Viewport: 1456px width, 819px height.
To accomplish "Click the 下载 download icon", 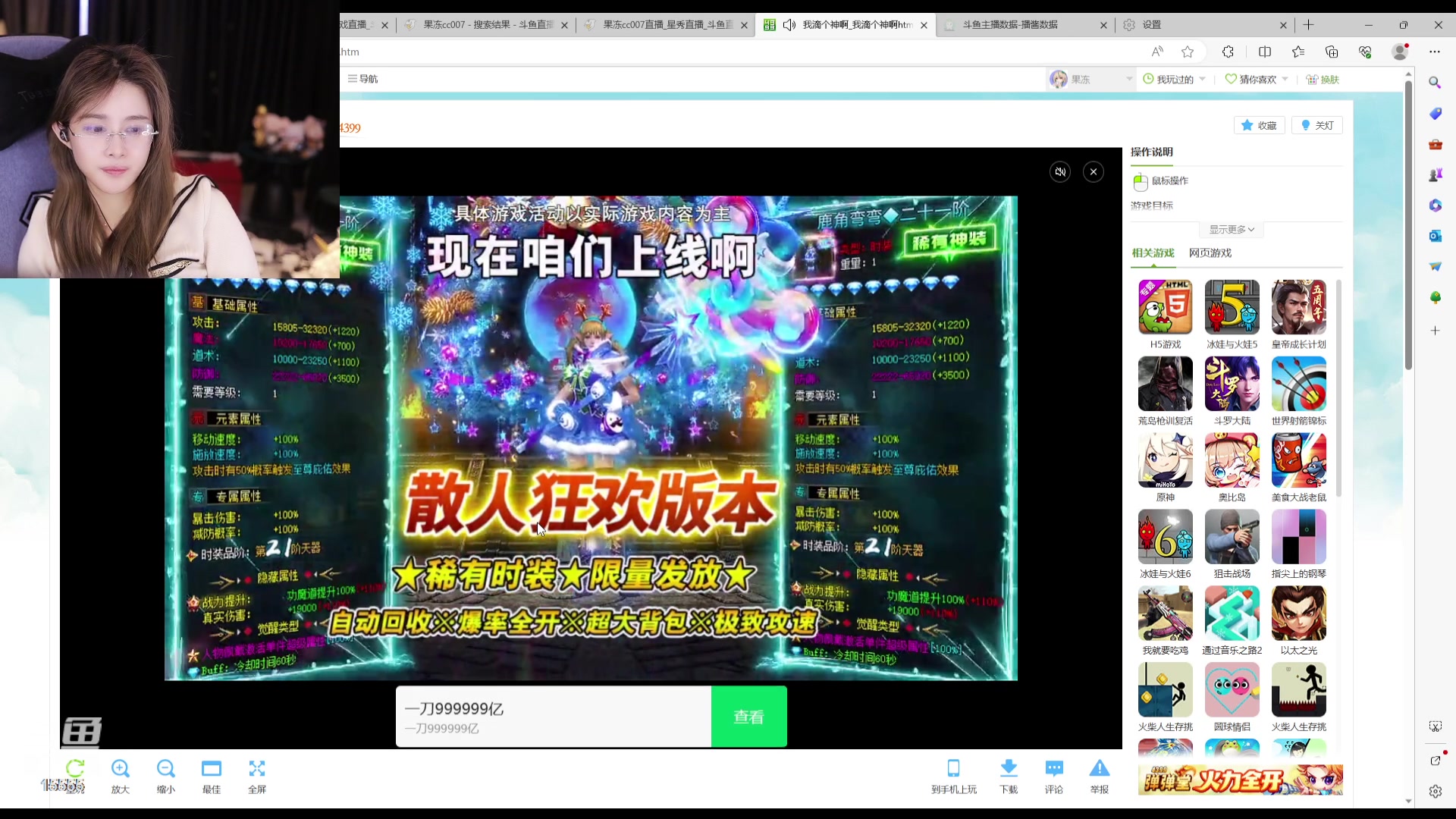I will point(1009,768).
